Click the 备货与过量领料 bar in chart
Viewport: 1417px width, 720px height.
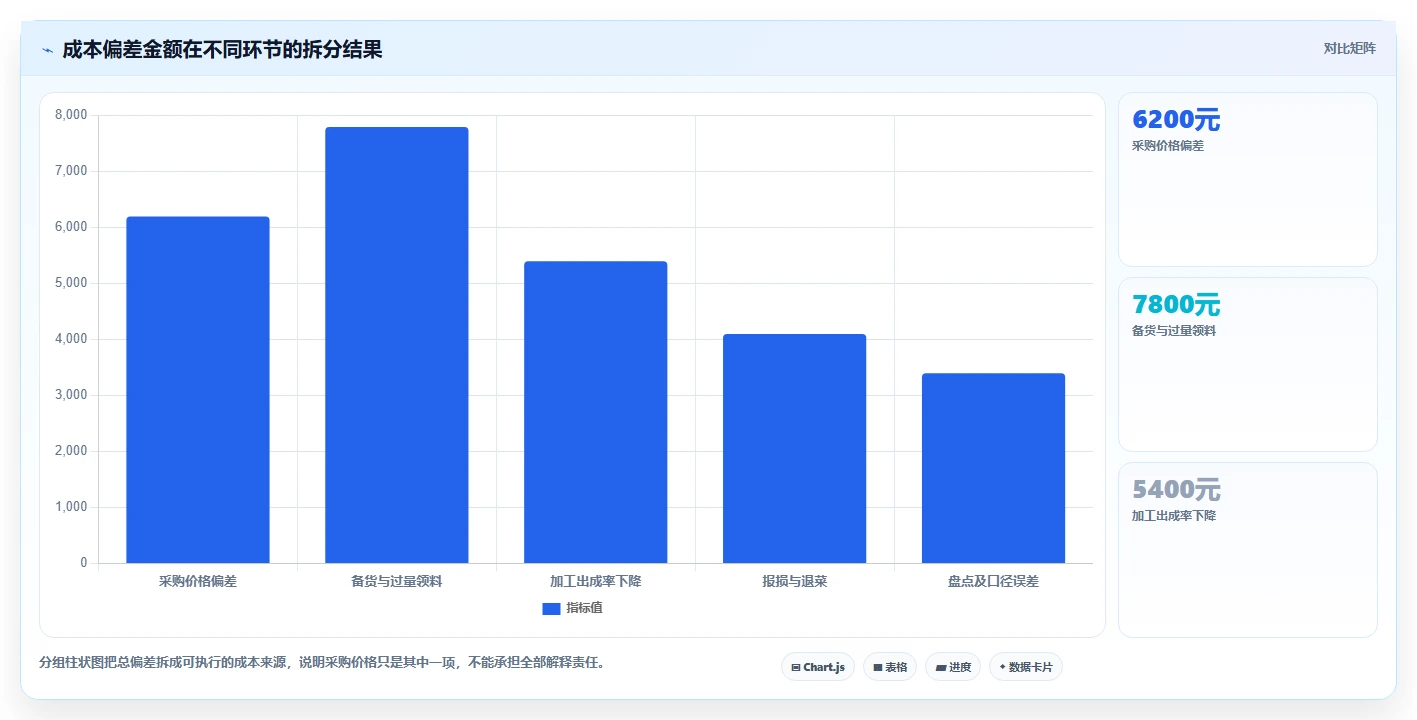[397, 345]
